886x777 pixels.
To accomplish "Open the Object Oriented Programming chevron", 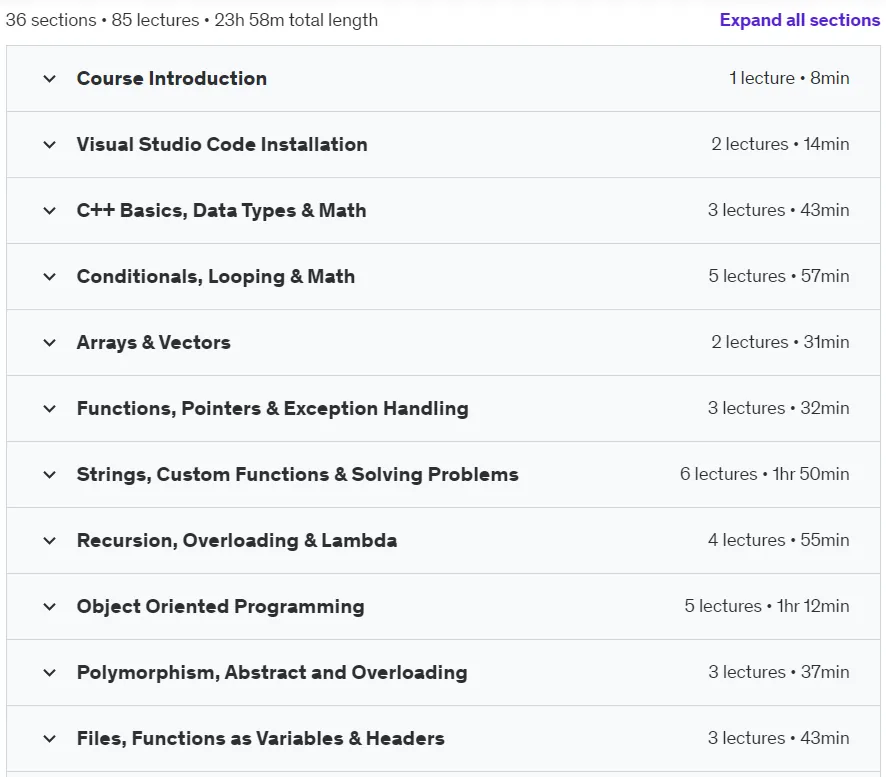I will click(50, 607).
